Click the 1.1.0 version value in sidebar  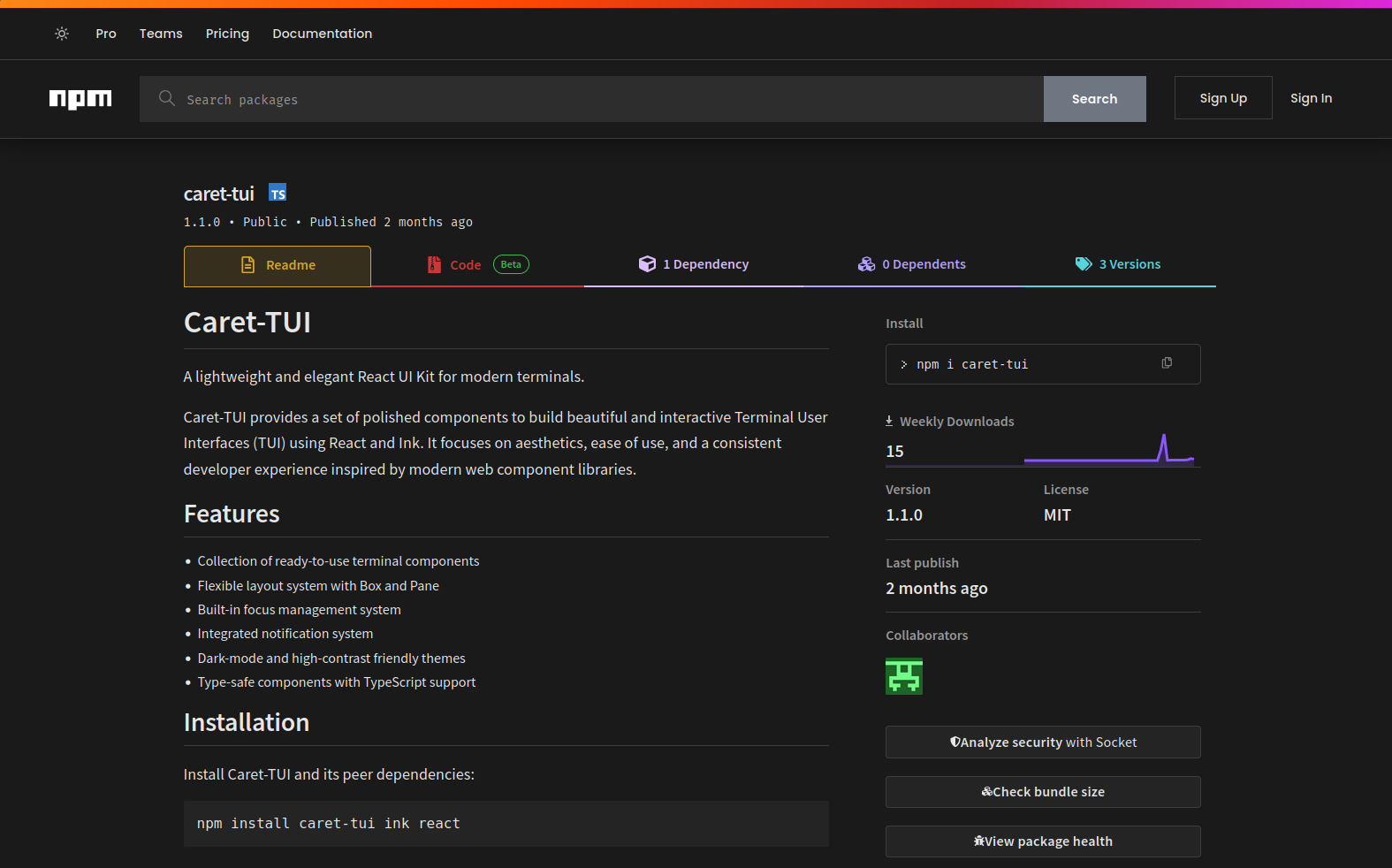[904, 515]
